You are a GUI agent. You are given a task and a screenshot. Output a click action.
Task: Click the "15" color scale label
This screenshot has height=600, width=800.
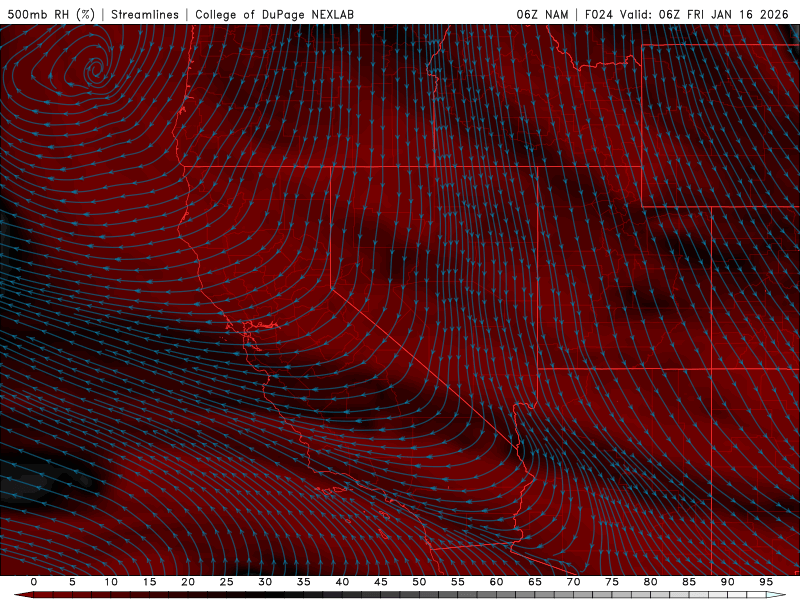coord(149,582)
